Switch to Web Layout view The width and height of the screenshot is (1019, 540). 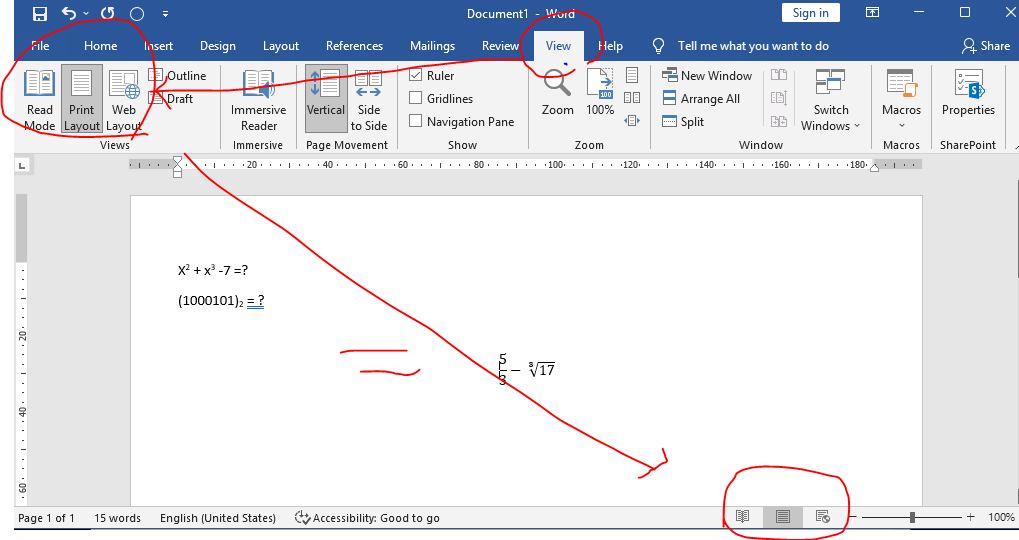124,100
